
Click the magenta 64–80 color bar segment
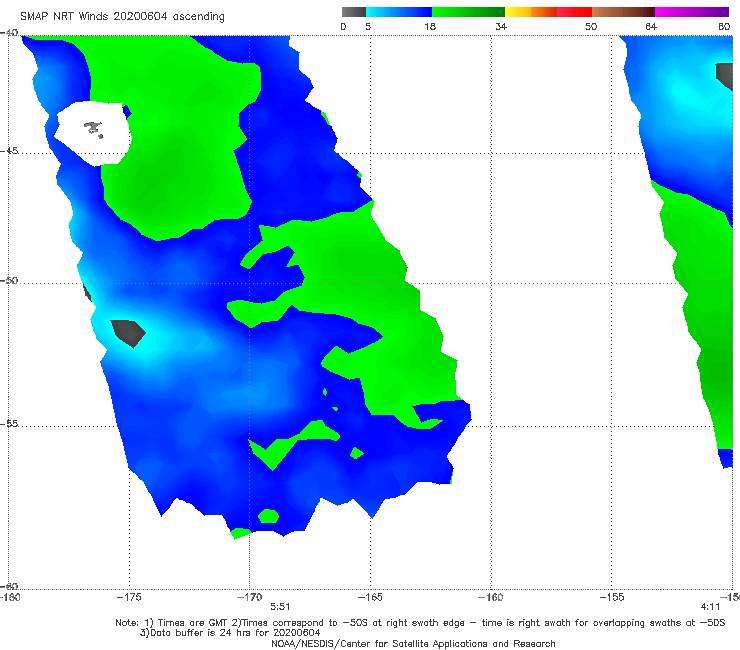(x=692, y=12)
